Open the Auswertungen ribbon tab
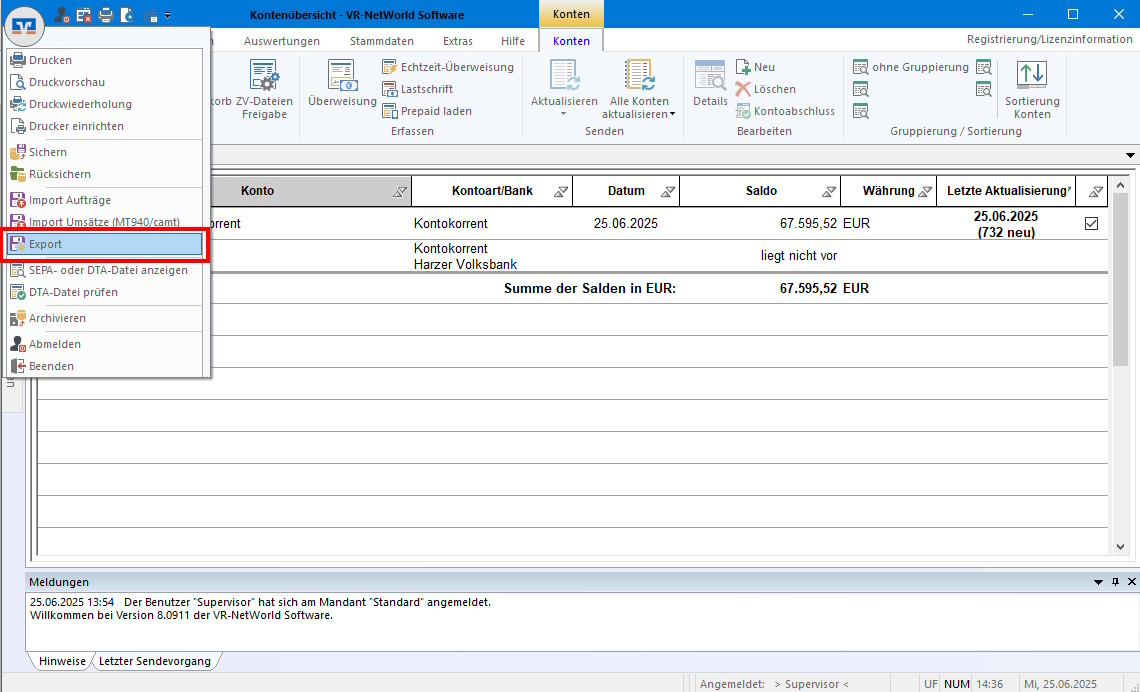Screen dimensions: 1140x692 [x=281, y=41]
